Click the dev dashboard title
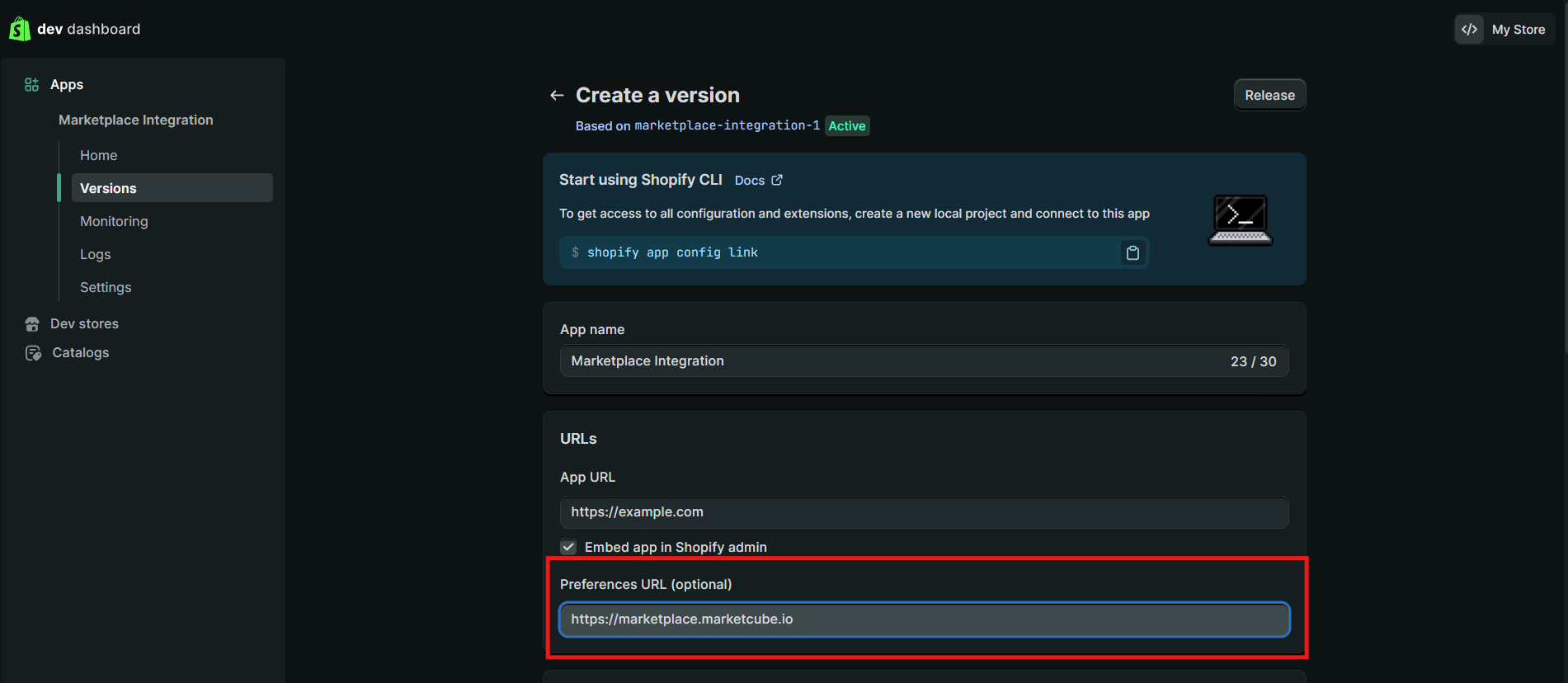The height and width of the screenshot is (683, 1568). pyautogui.click(x=89, y=29)
